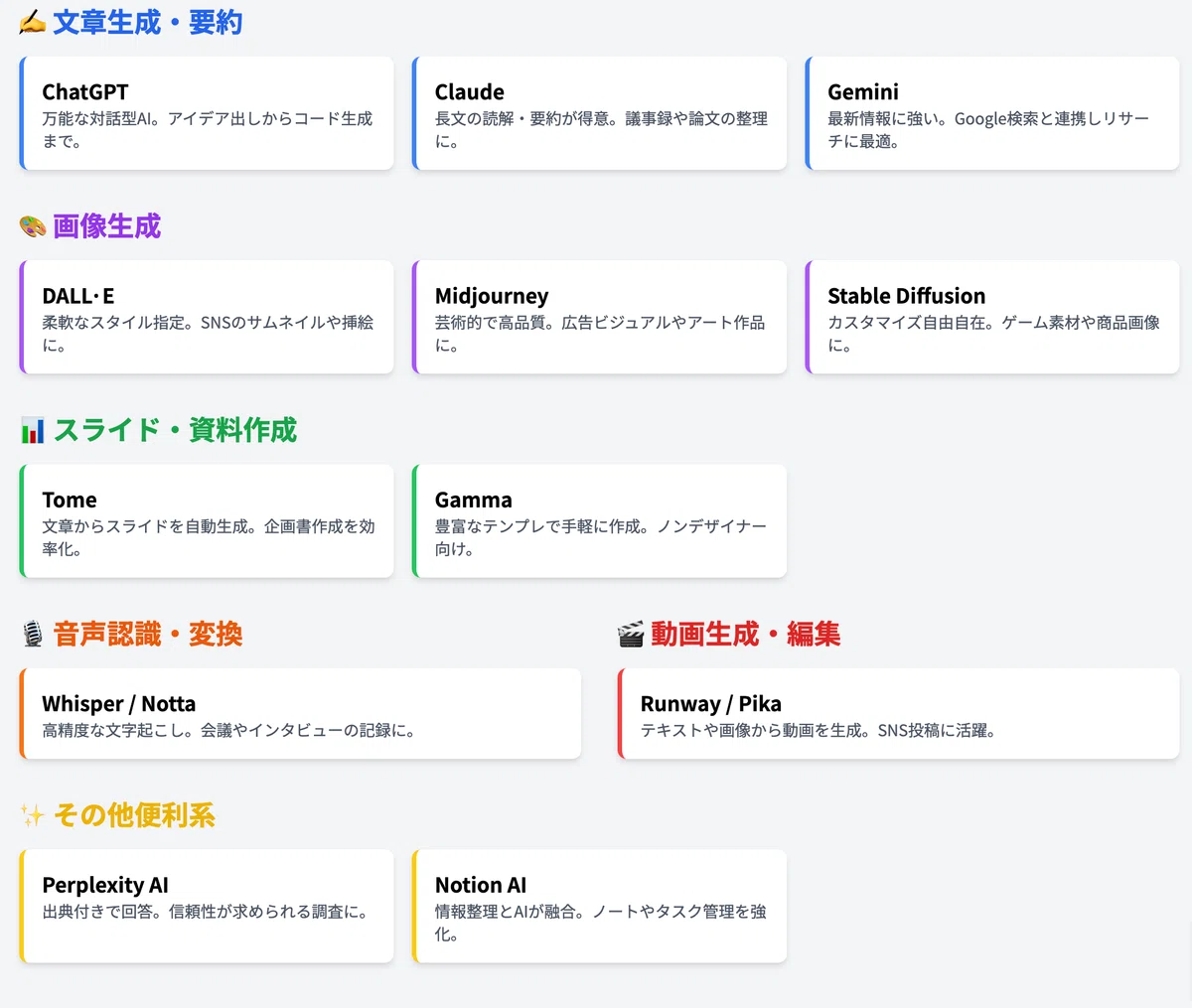Screen dimensions: 1192x1008
Task: Click the 動画生成・編集 heading
Action: click(746, 635)
